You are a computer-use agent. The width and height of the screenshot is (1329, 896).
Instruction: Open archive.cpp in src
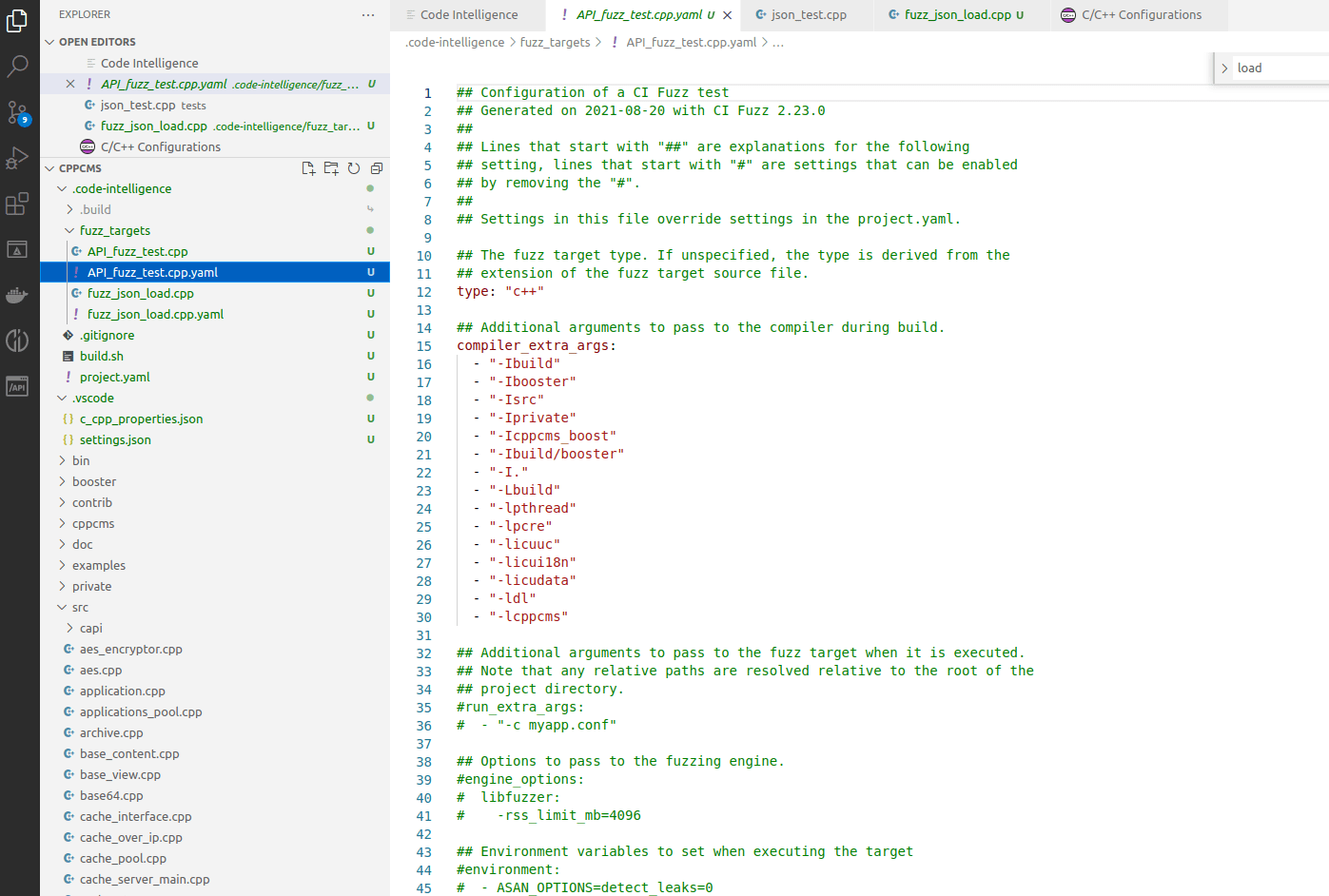click(x=215, y=733)
